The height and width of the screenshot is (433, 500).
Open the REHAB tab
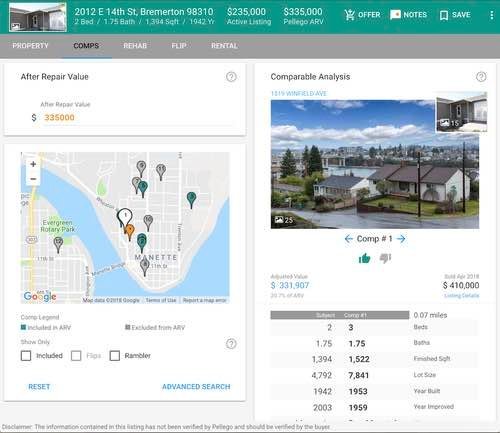[x=135, y=46]
